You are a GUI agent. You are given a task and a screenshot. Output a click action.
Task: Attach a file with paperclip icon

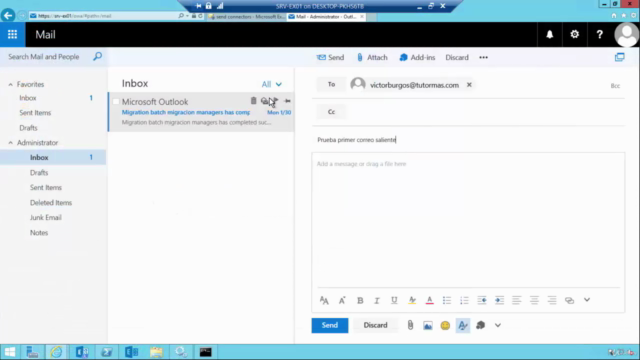pyautogui.click(x=410, y=325)
